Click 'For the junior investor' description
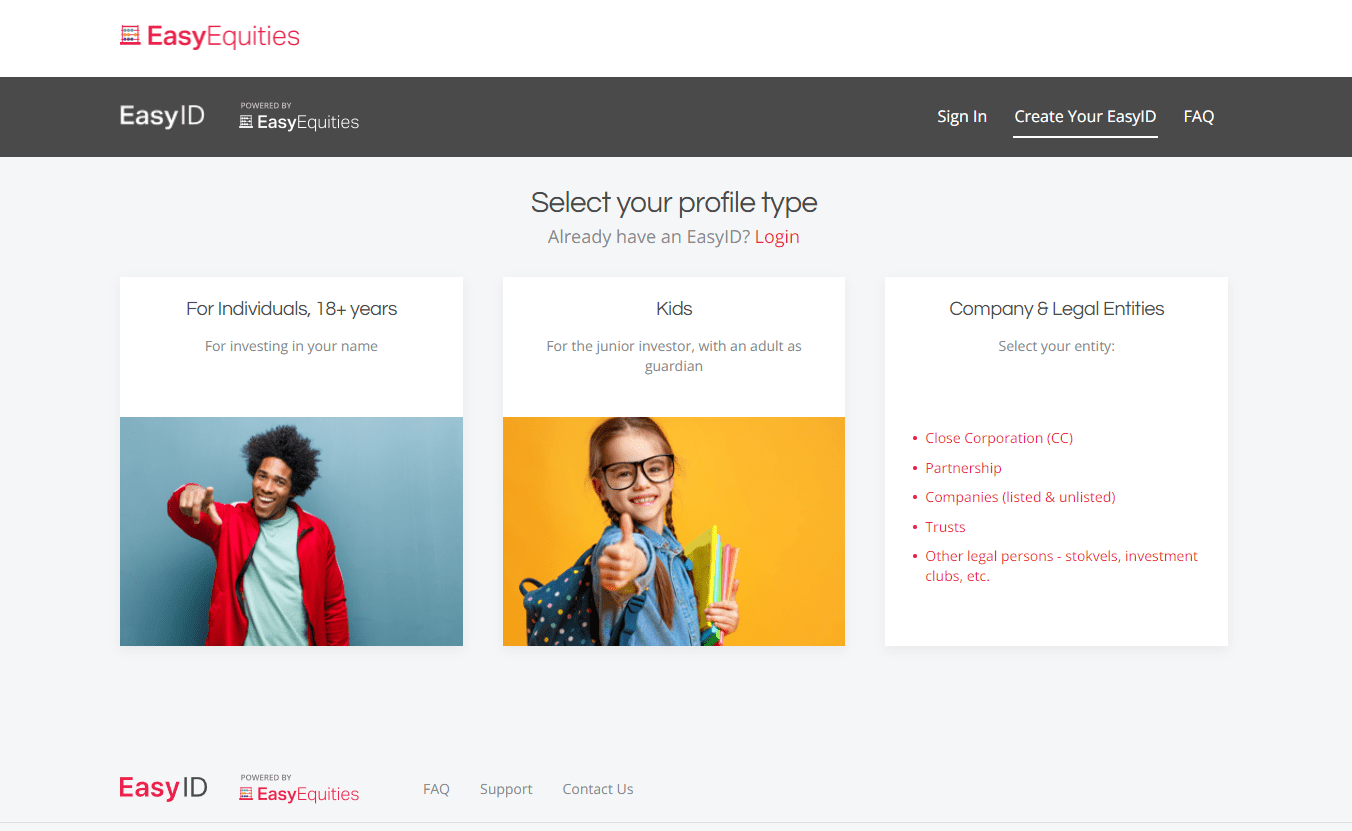The height and width of the screenshot is (831, 1352). (674, 356)
